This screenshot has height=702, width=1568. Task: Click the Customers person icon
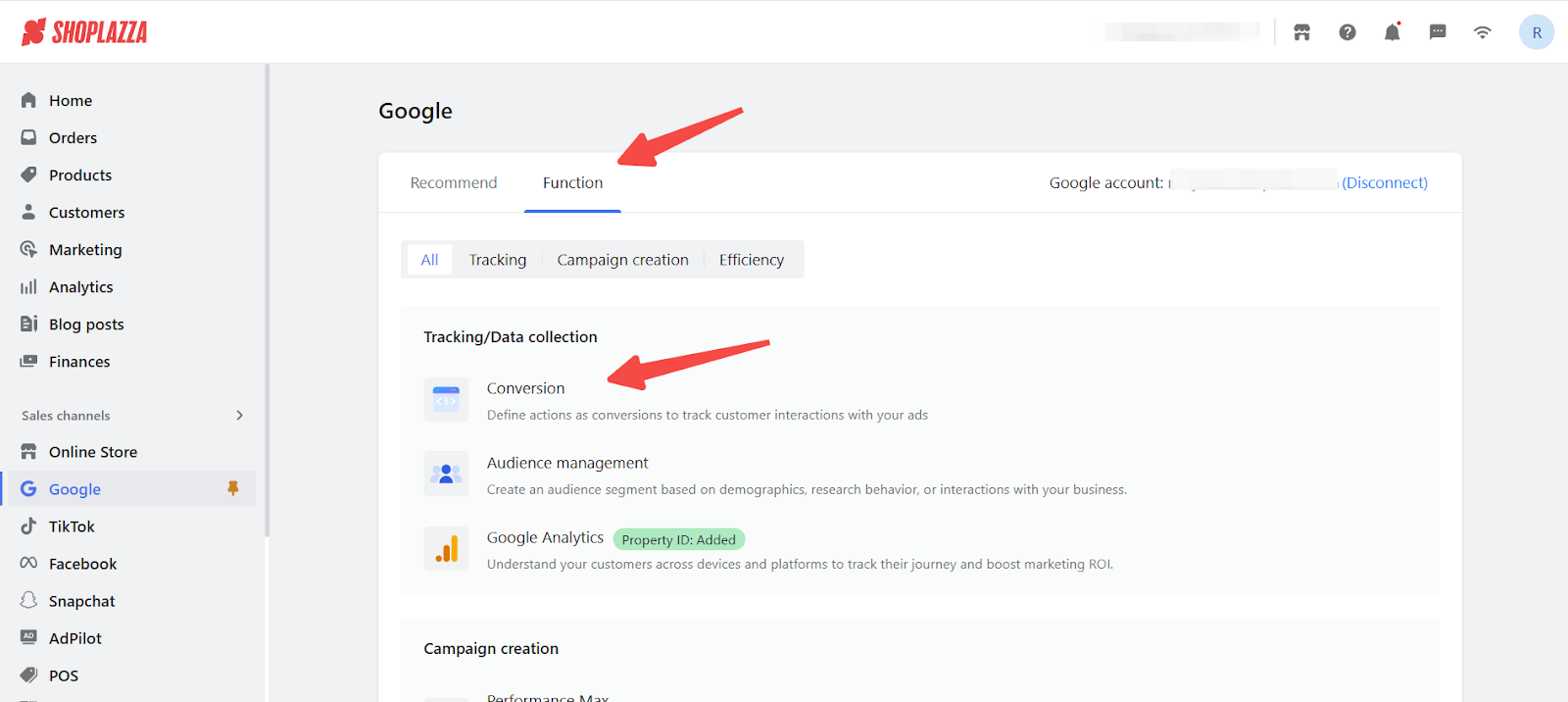coord(28,212)
